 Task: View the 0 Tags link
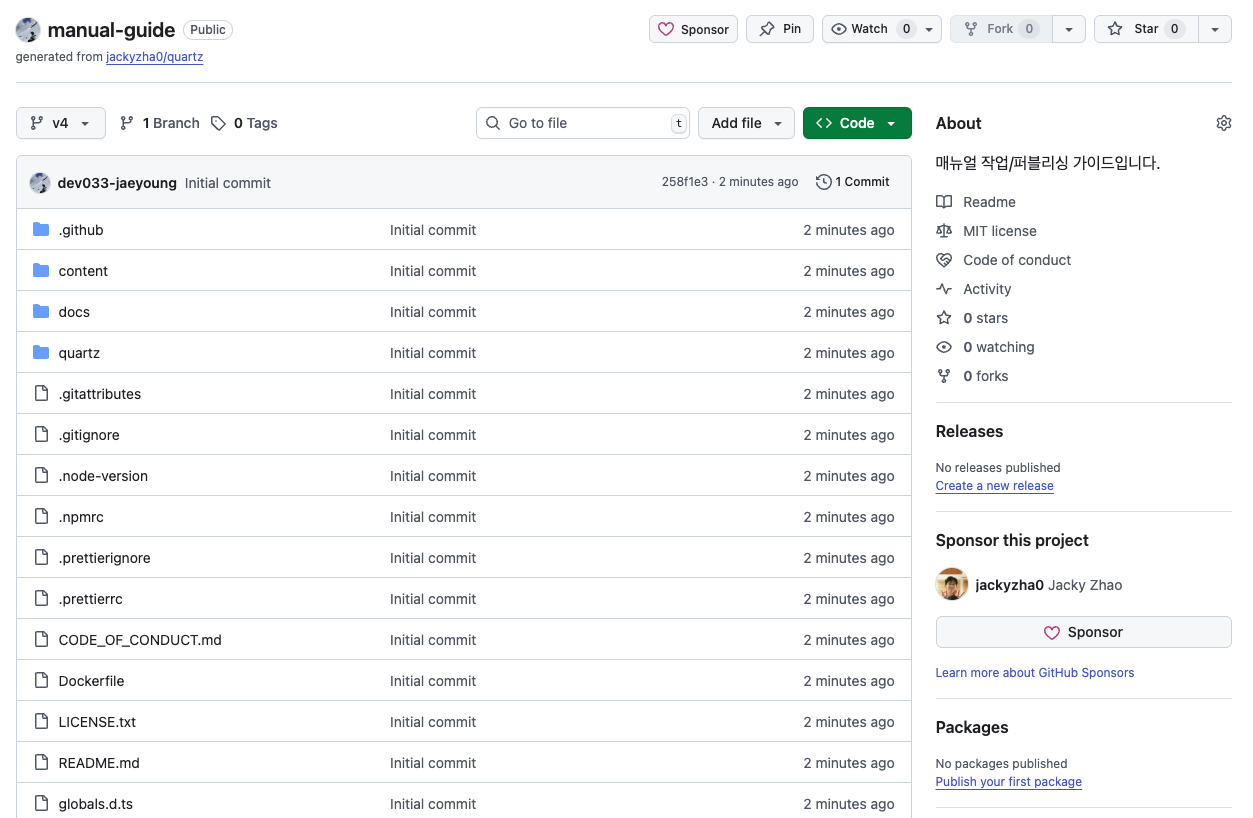244,123
